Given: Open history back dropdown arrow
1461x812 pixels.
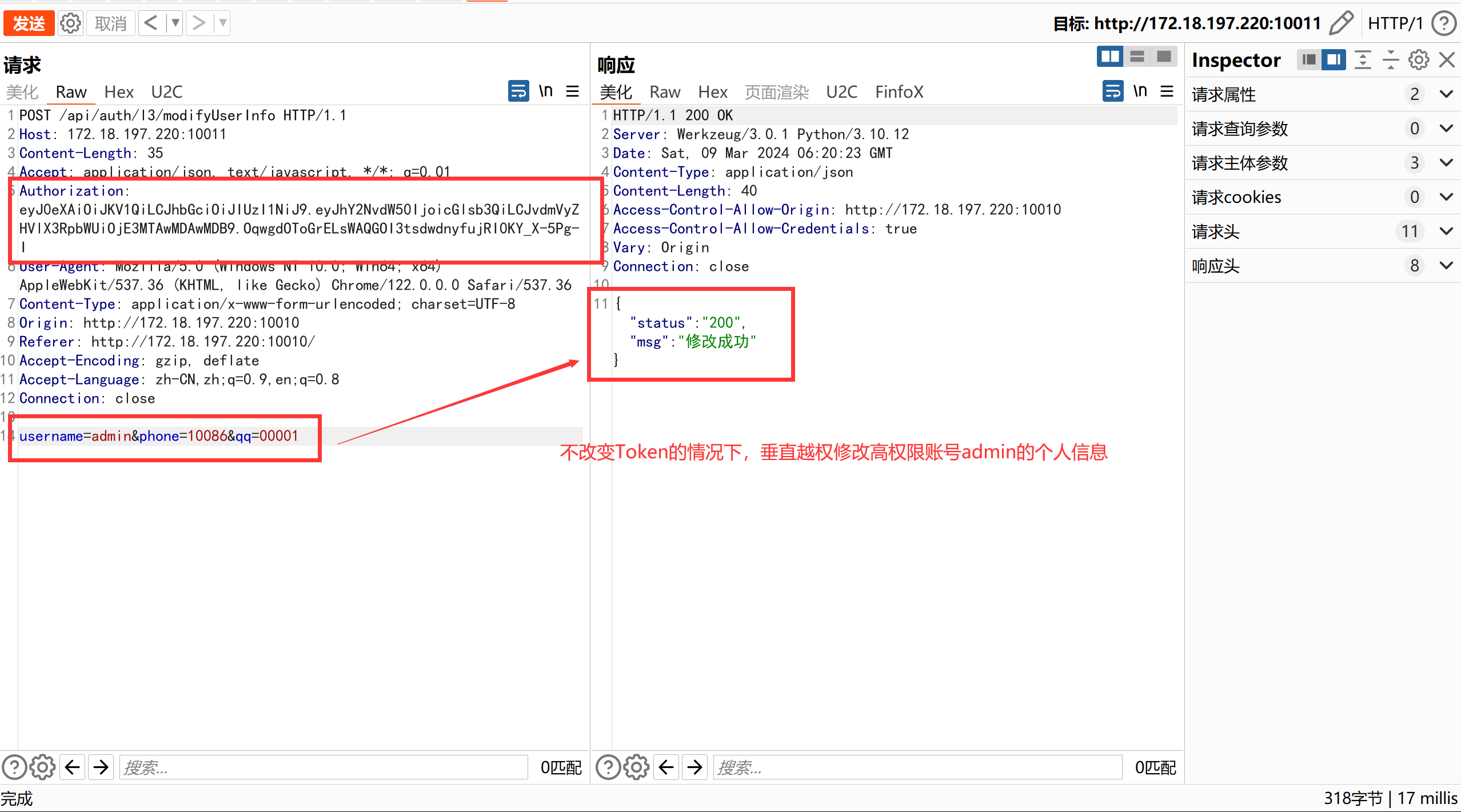Looking at the screenshot, I should coord(175,23).
